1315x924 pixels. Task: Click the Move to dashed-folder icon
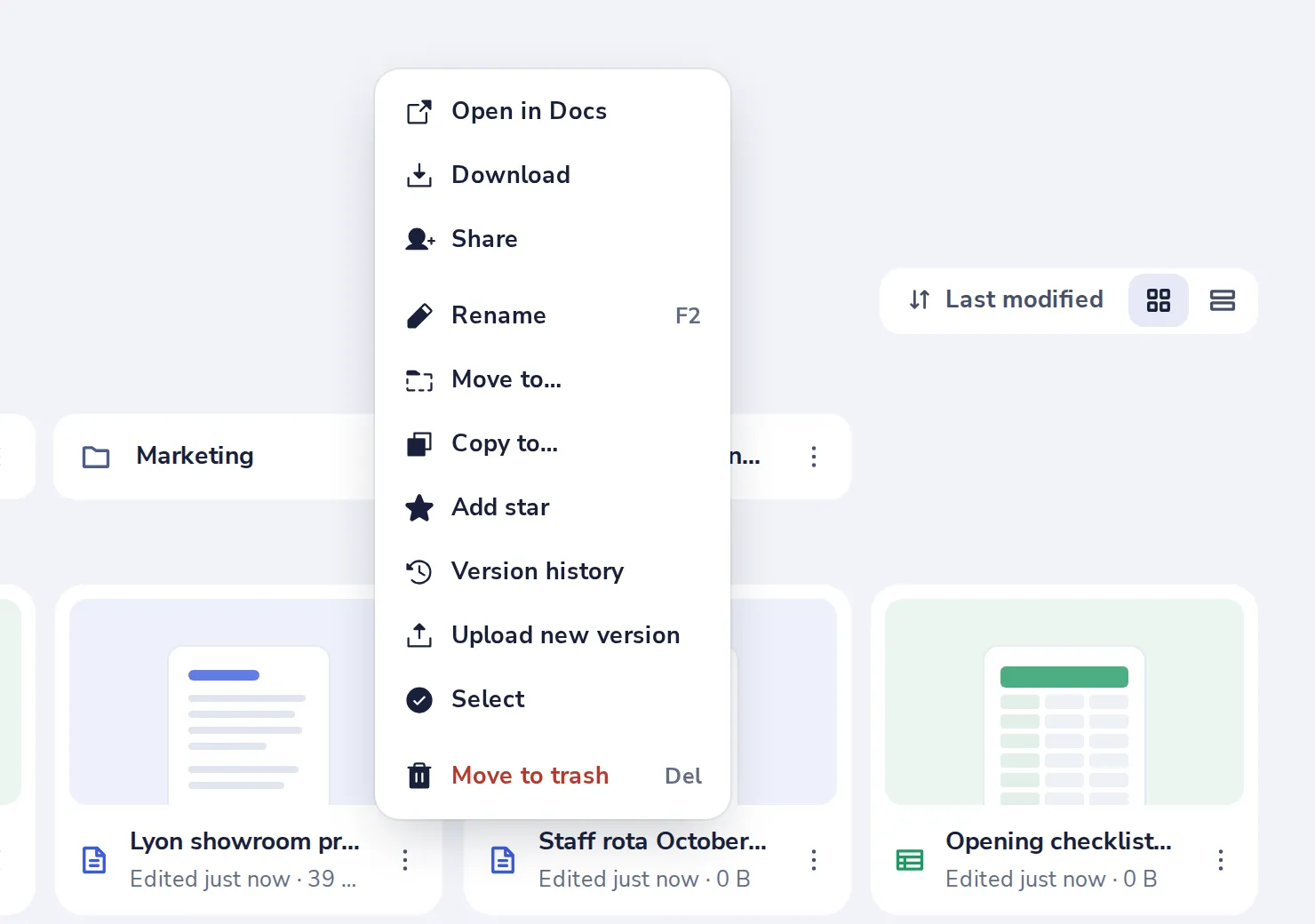[419, 380]
